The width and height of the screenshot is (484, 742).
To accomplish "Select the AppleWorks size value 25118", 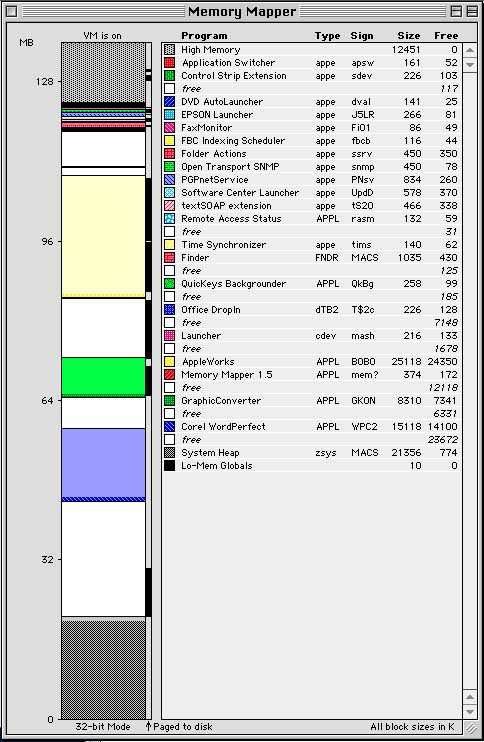I will pyautogui.click(x=406, y=362).
